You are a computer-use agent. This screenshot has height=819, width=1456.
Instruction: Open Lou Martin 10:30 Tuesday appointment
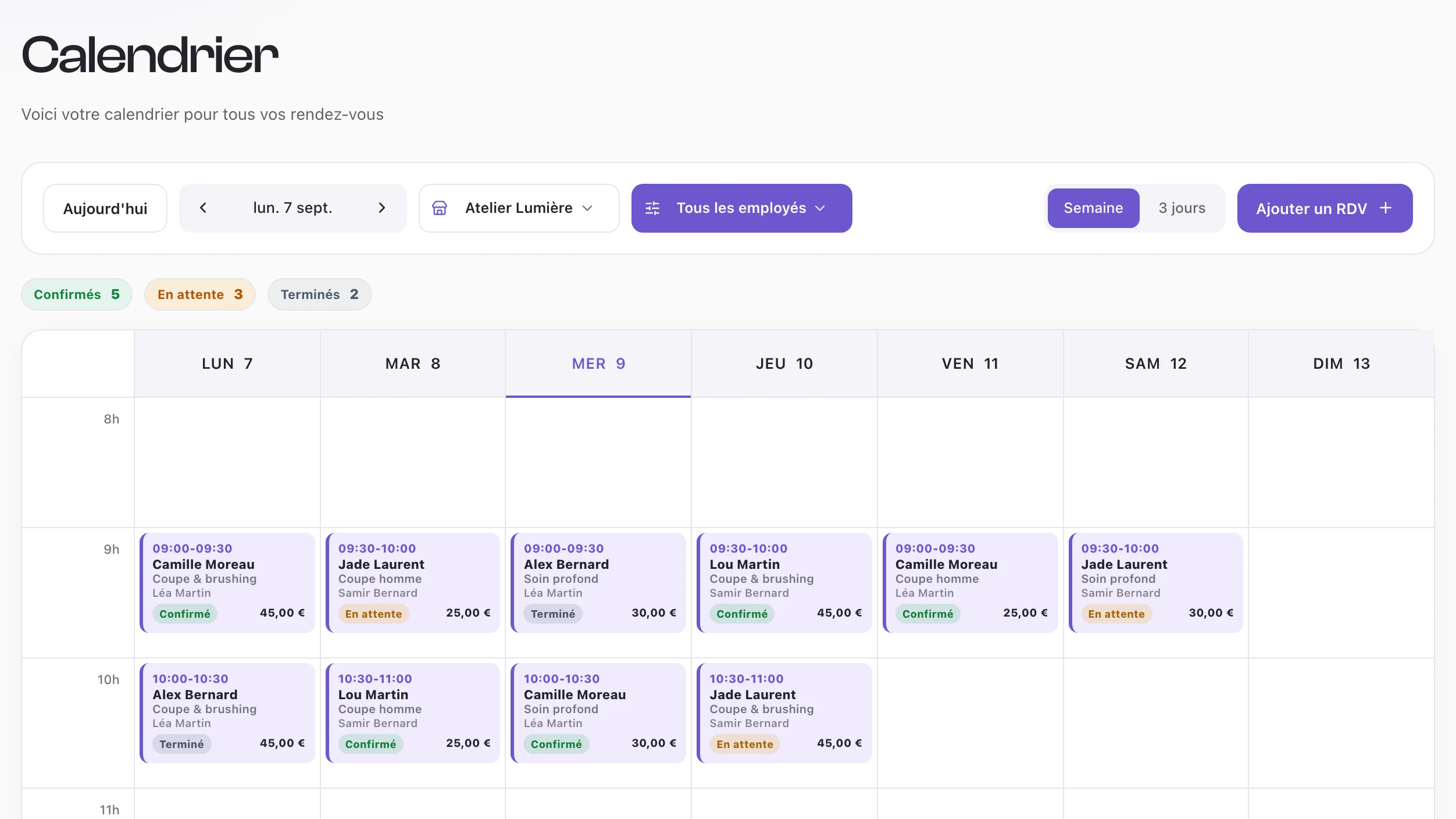pos(413,713)
